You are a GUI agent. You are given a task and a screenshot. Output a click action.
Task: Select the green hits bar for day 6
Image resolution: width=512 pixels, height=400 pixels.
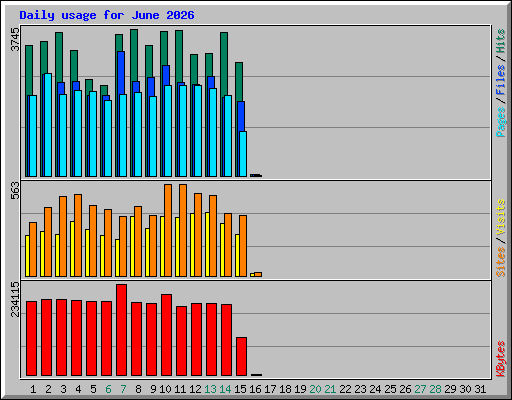(104, 90)
